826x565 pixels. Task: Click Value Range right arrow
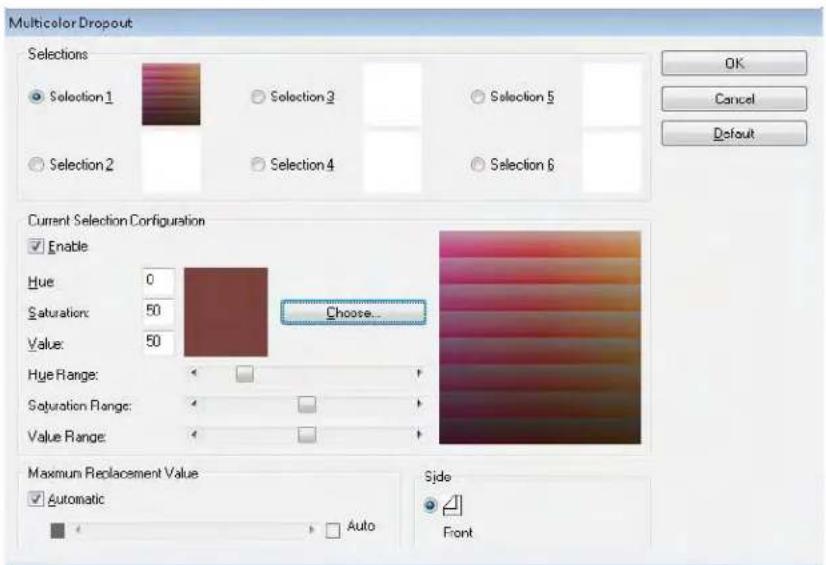click(x=419, y=435)
